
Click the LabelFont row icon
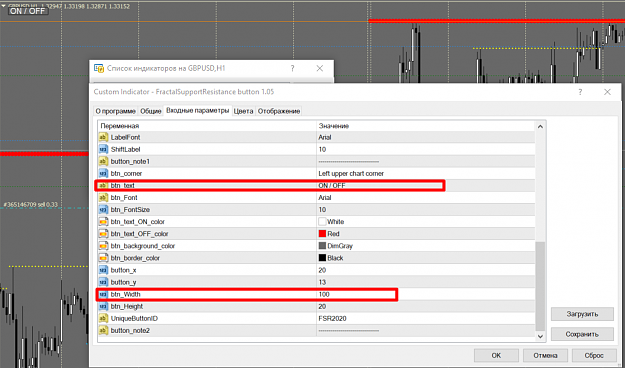[x=103, y=137]
